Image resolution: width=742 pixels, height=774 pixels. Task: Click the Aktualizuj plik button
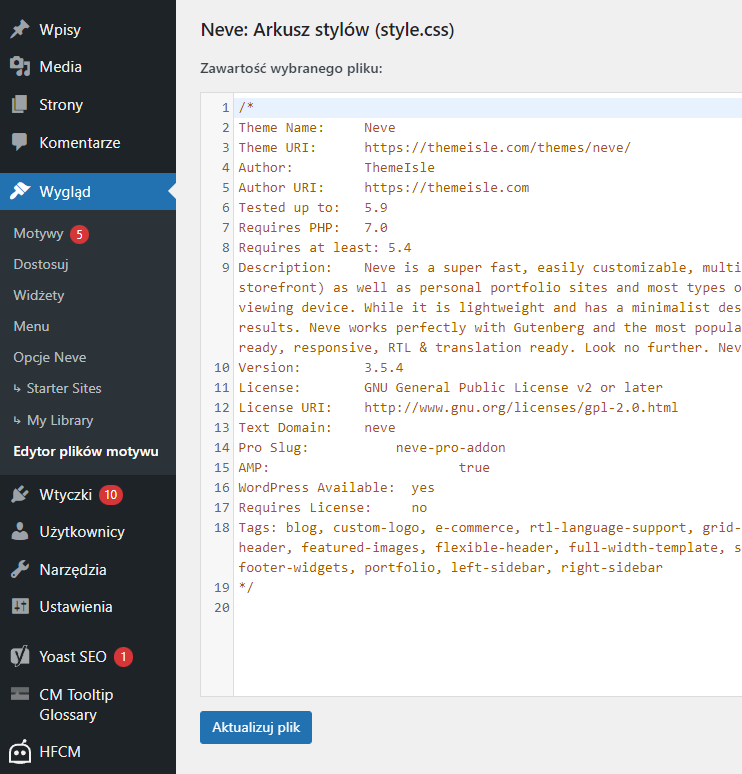click(256, 727)
